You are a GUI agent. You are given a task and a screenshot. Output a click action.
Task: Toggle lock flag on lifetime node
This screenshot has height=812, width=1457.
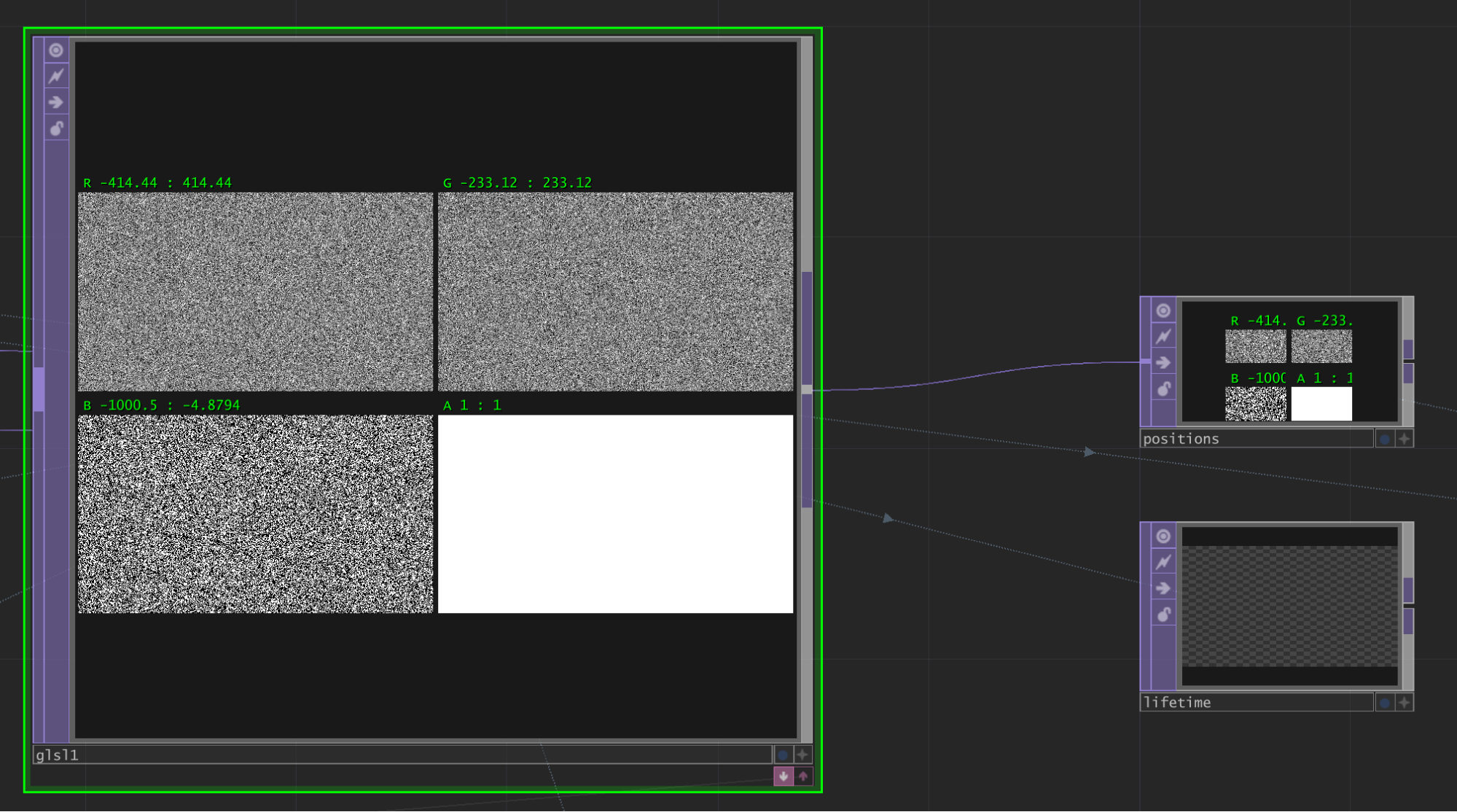(1163, 614)
